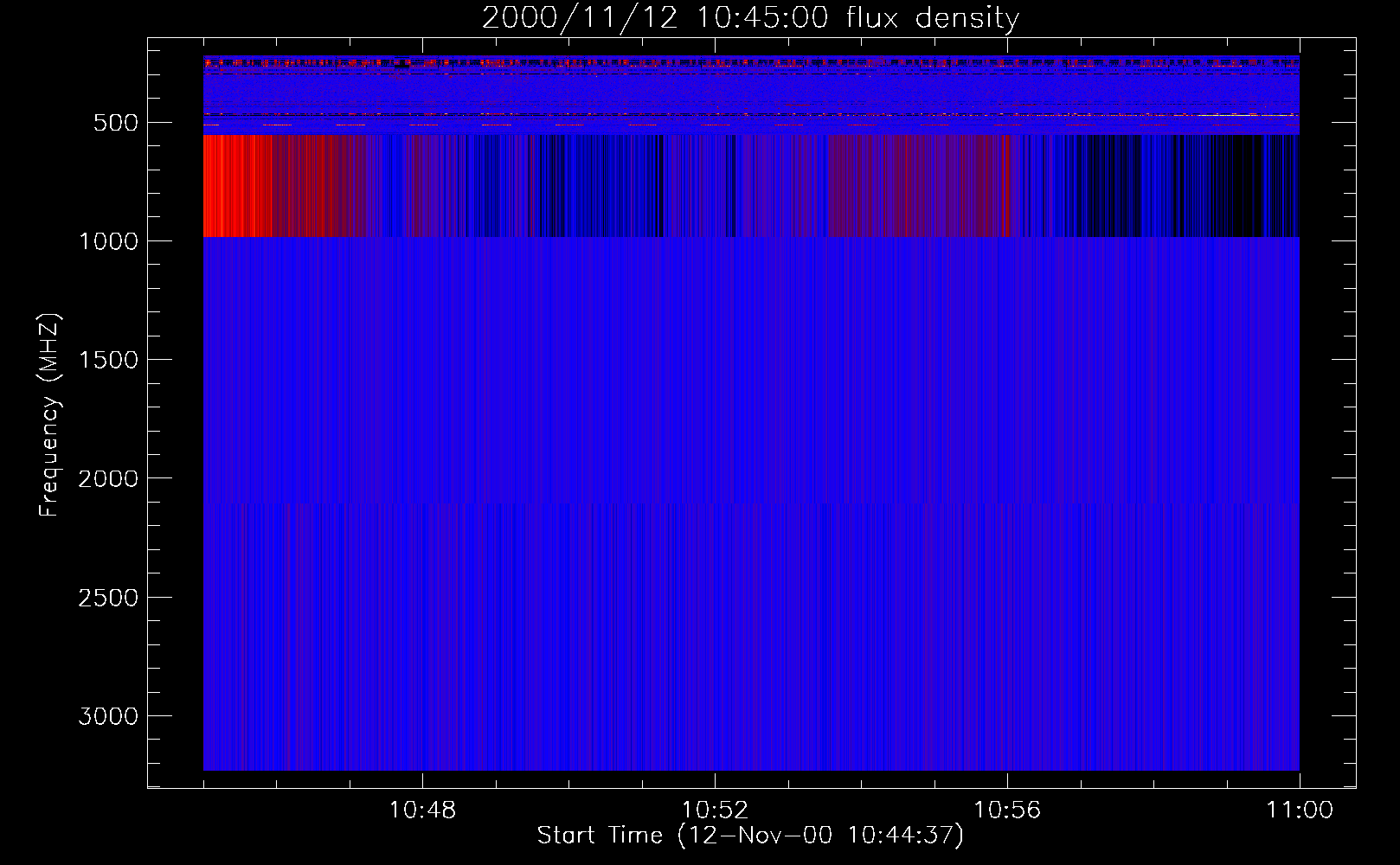The image size is (1400, 865).
Task: Click the 10:56 time tick label
Action: coord(1007,811)
